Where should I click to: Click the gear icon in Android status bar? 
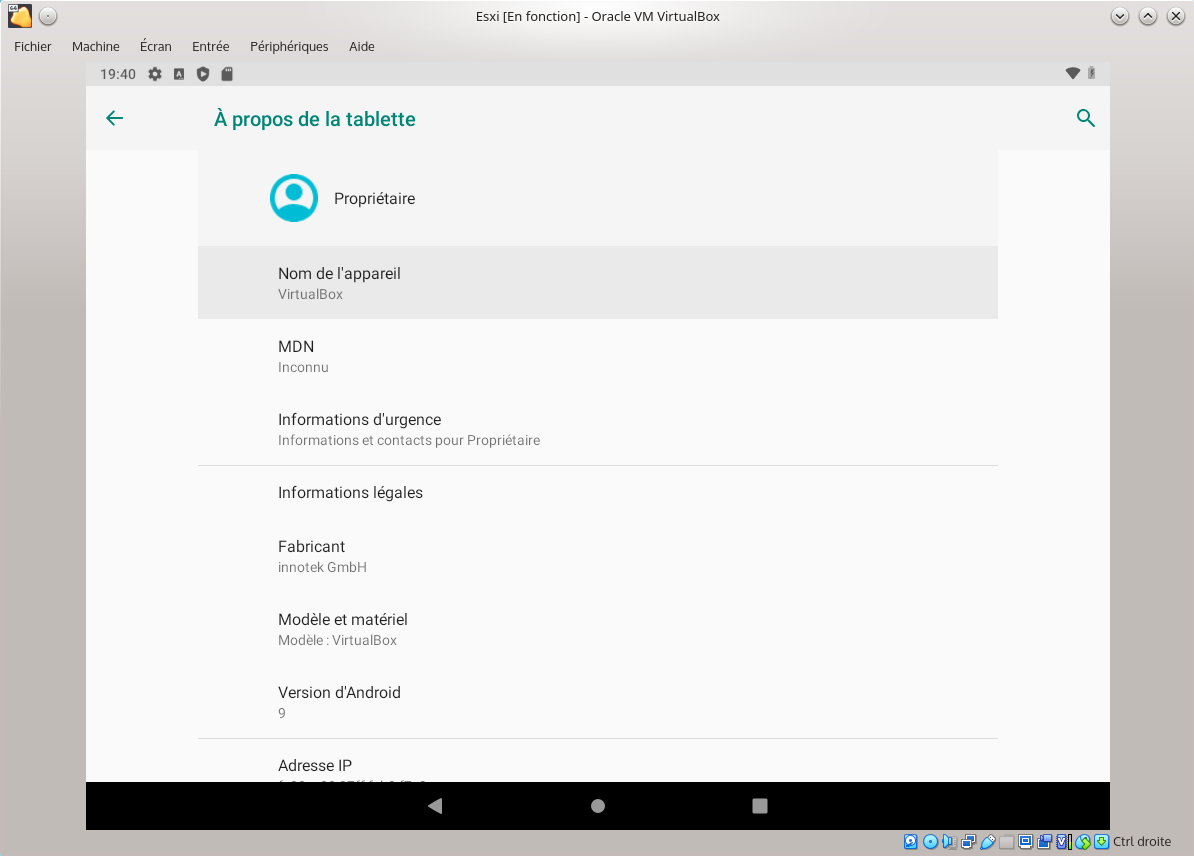pyautogui.click(x=155, y=74)
